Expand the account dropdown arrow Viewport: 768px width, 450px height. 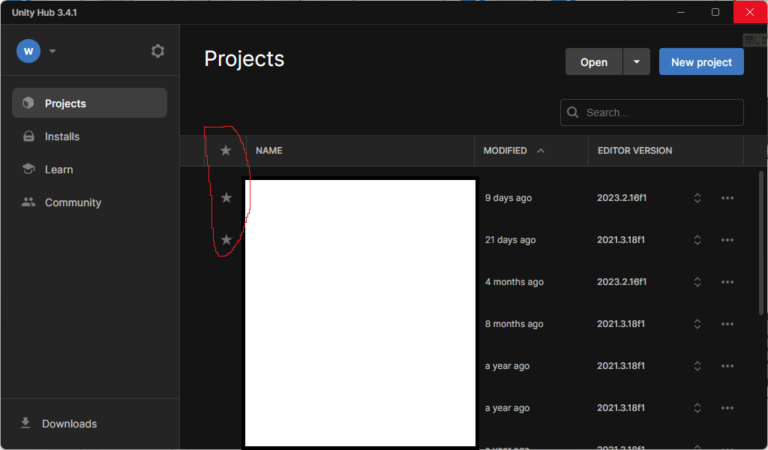coord(53,51)
